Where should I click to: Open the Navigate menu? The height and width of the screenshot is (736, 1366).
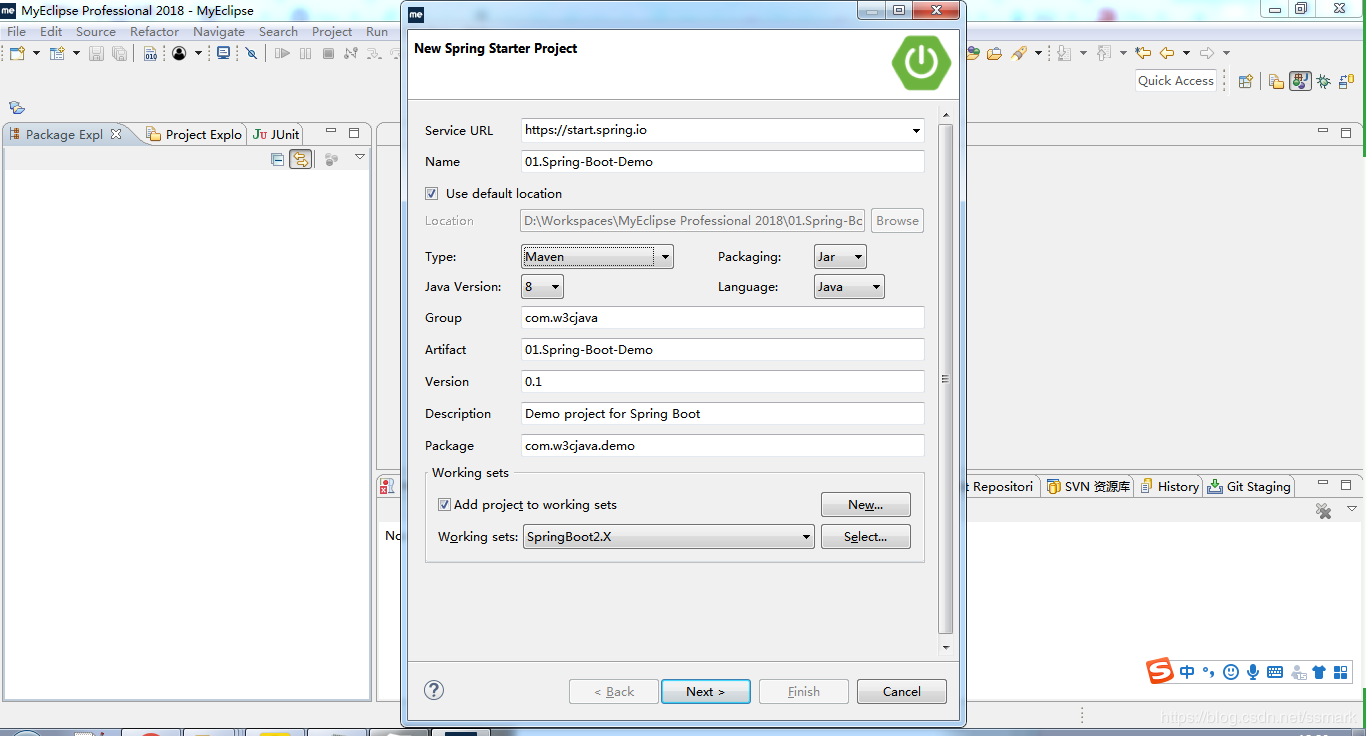219,32
